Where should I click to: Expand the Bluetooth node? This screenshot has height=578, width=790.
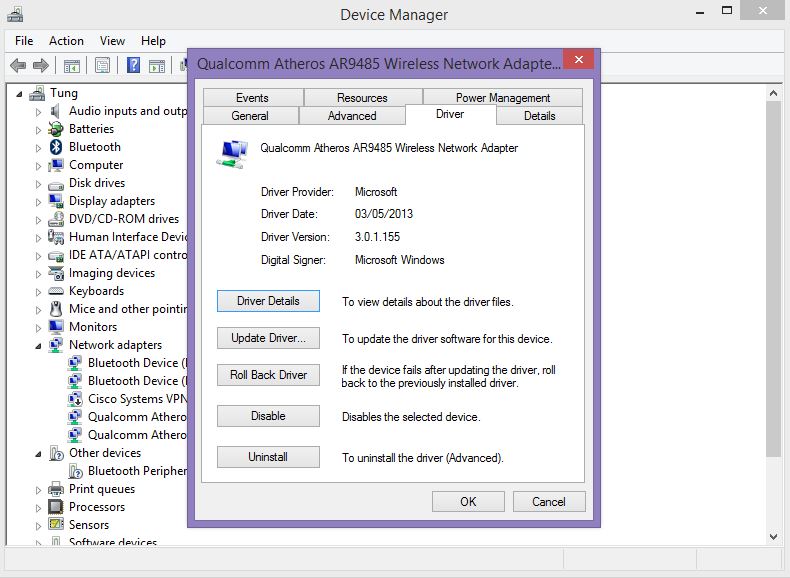point(38,148)
